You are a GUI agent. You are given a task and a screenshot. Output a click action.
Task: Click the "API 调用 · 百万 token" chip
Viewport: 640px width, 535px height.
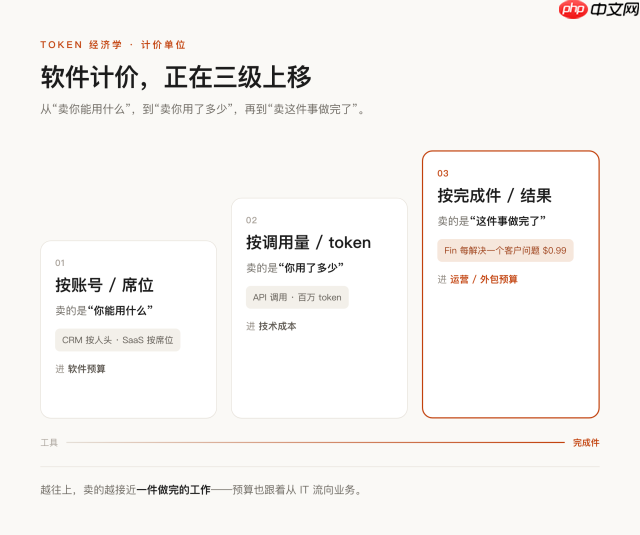[297, 297]
